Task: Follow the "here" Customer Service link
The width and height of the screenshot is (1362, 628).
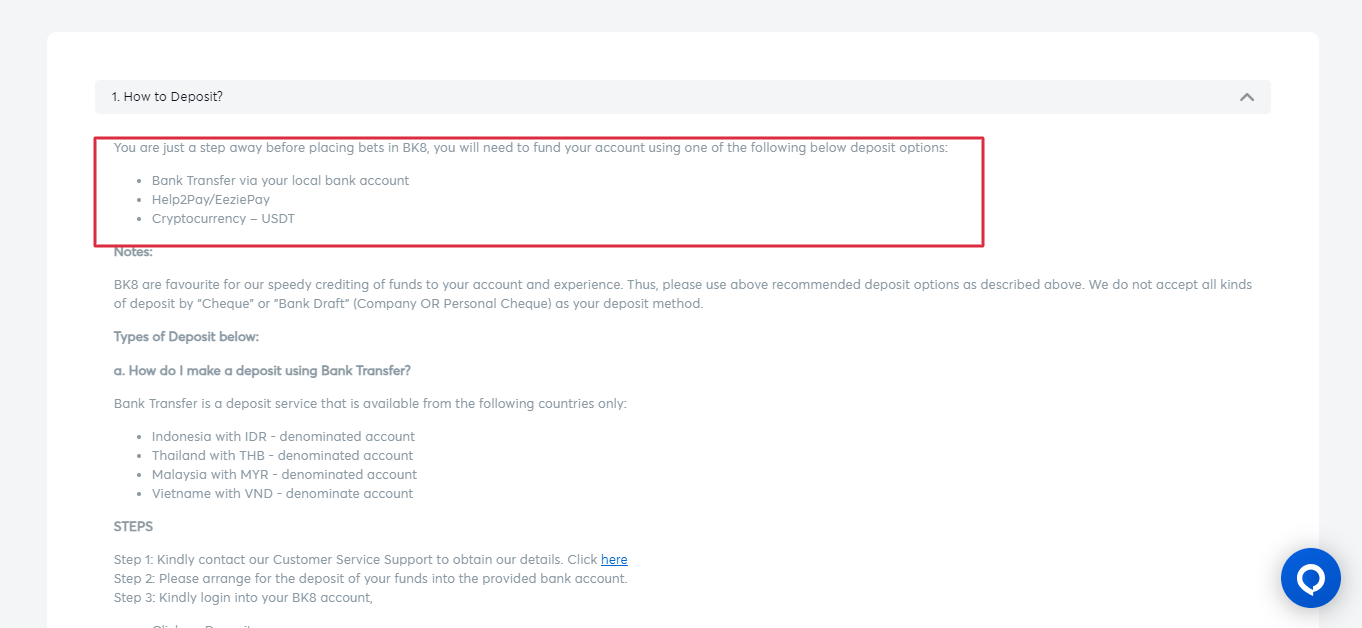Action: (x=614, y=560)
